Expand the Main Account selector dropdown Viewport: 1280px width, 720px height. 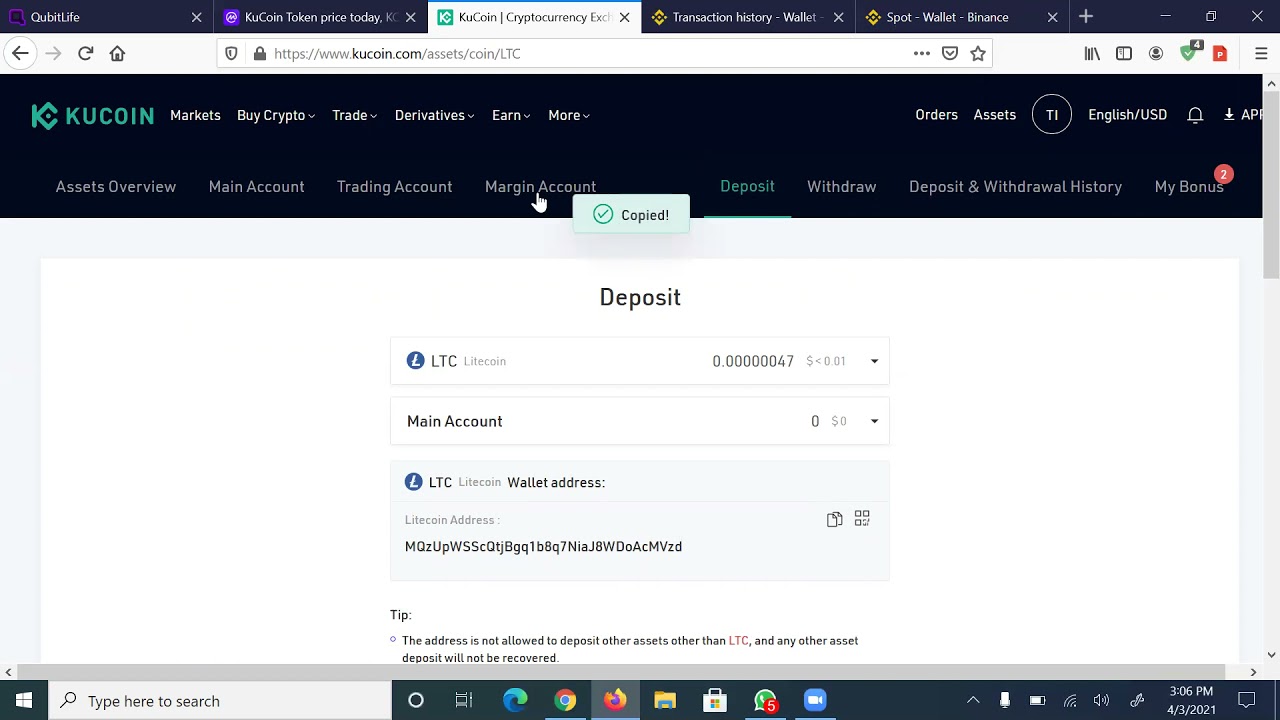874,421
